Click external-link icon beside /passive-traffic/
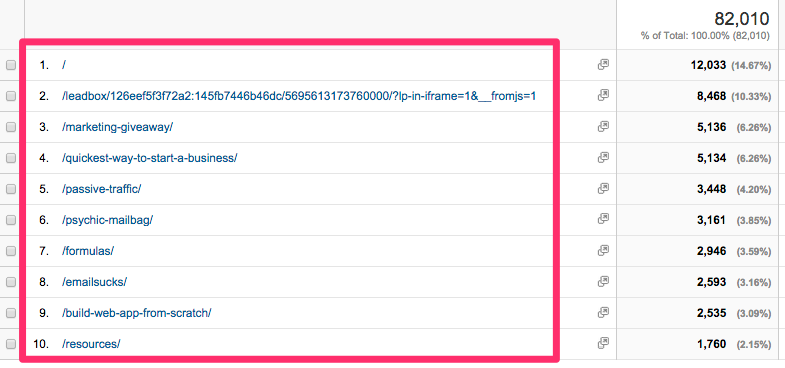The width and height of the screenshot is (785, 368). pyautogui.click(x=603, y=189)
